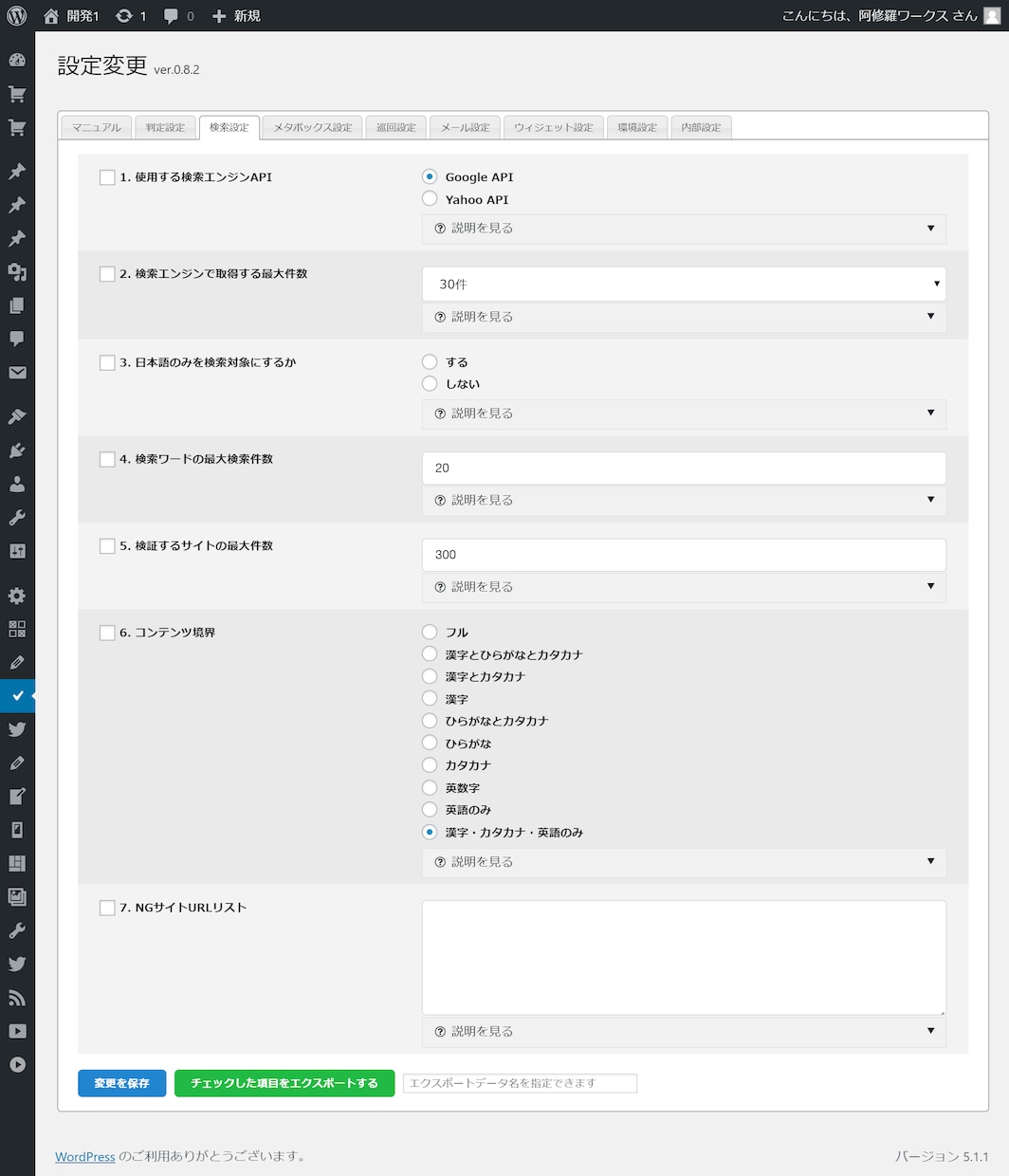The width and height of the screenshot is (1009, 1176).
Task: Click the export data name input field
Action: point(520,1083)
